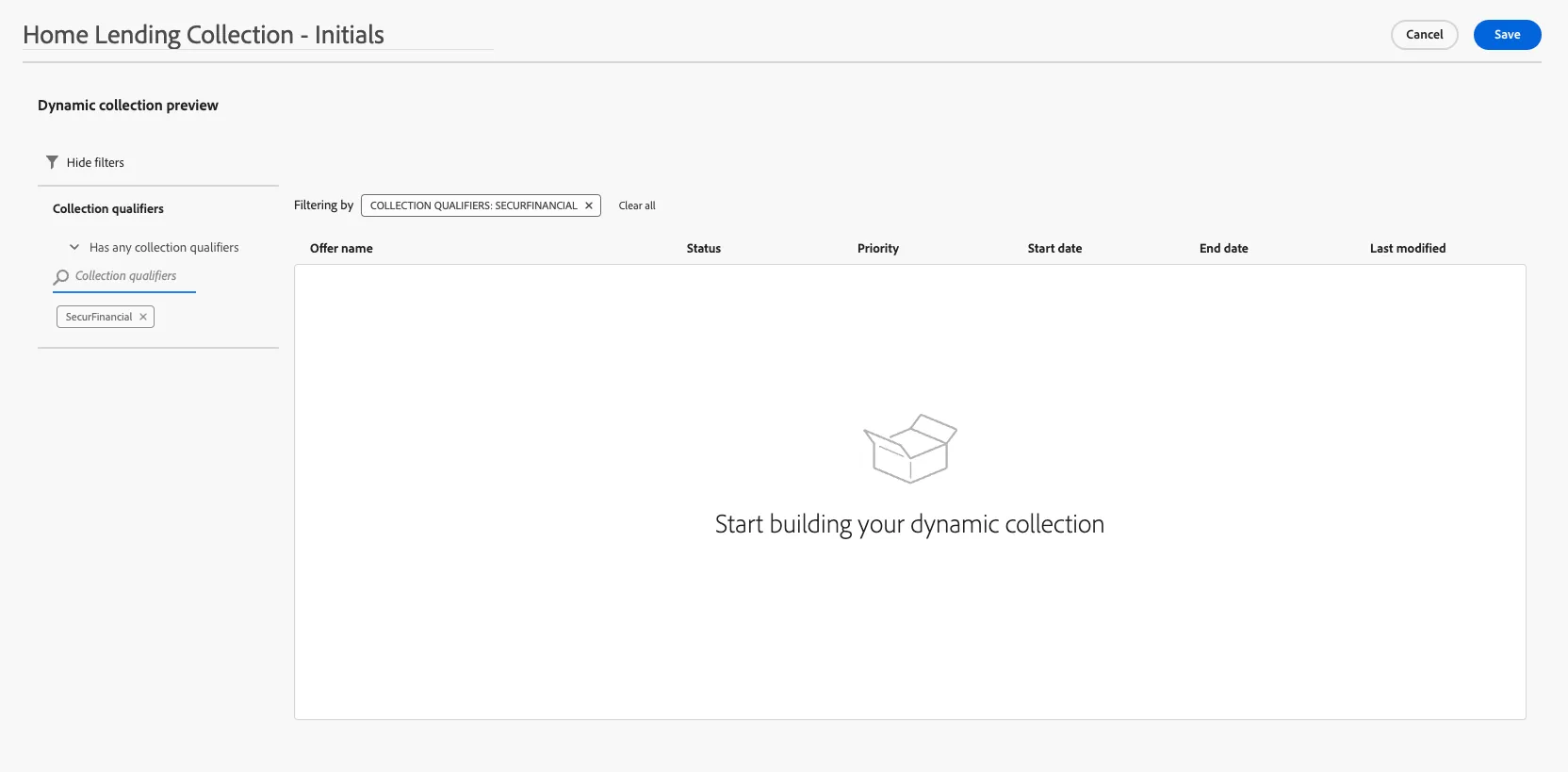This screenshot has height=772, width=1568.
Task: Click the Save button
Action: click(x=1507, y=35)
